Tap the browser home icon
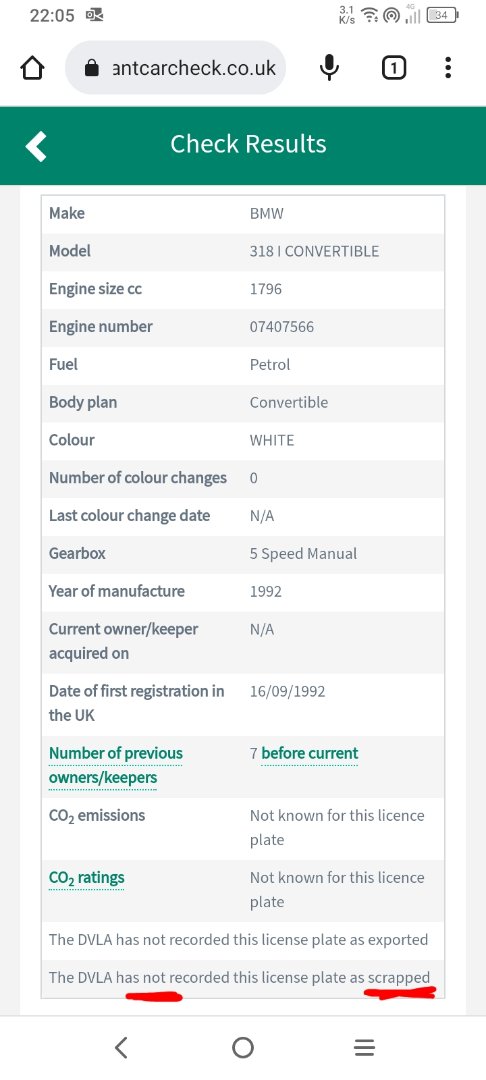The width and height of the screenshot is (486, 1080). [32, 68]
